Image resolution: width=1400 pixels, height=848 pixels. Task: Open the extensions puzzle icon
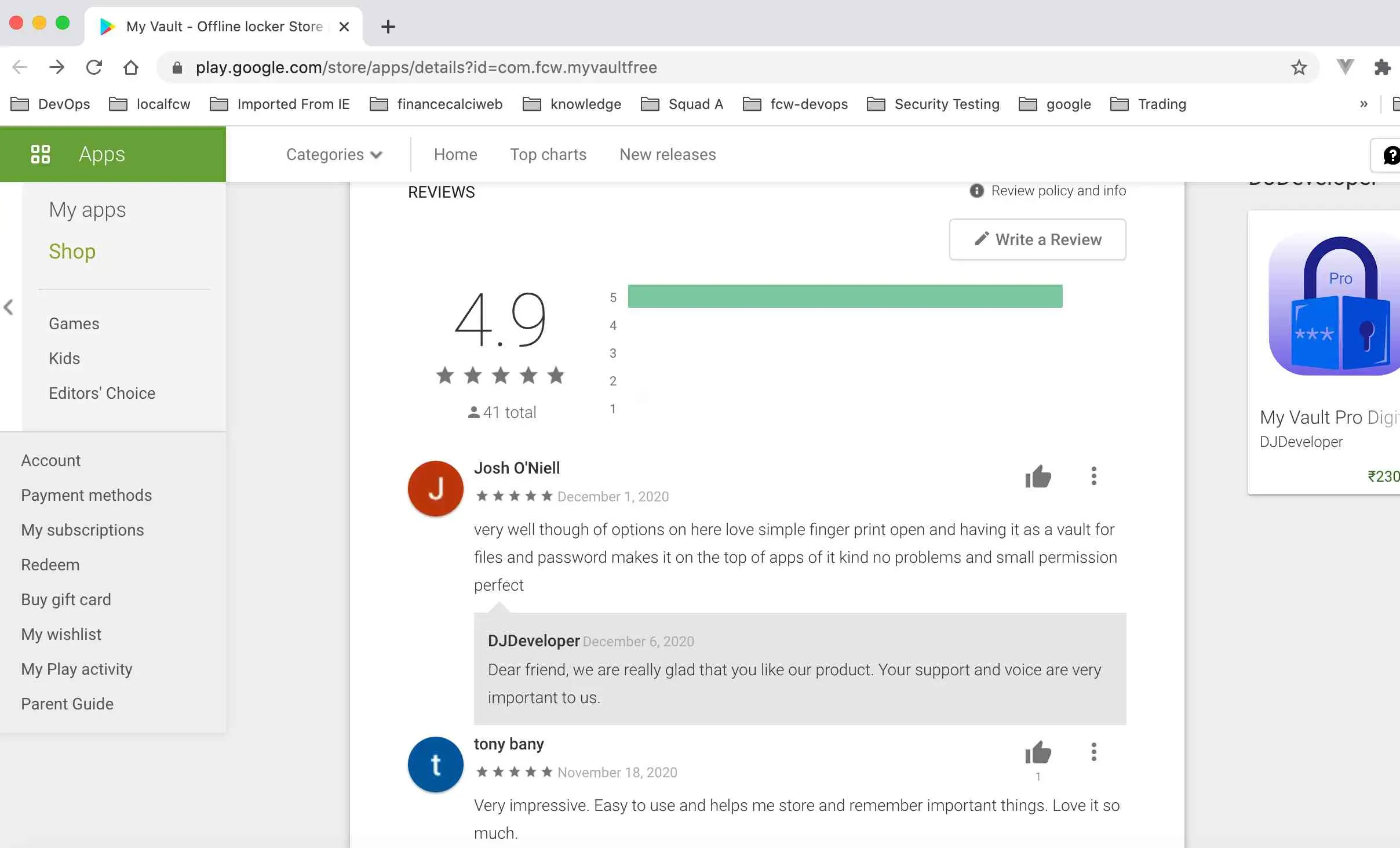(x=1382, y=67)
